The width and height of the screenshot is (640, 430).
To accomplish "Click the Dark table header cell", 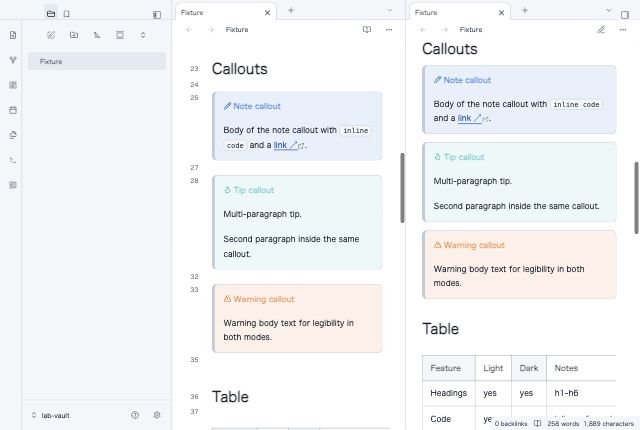I will 529,368.
